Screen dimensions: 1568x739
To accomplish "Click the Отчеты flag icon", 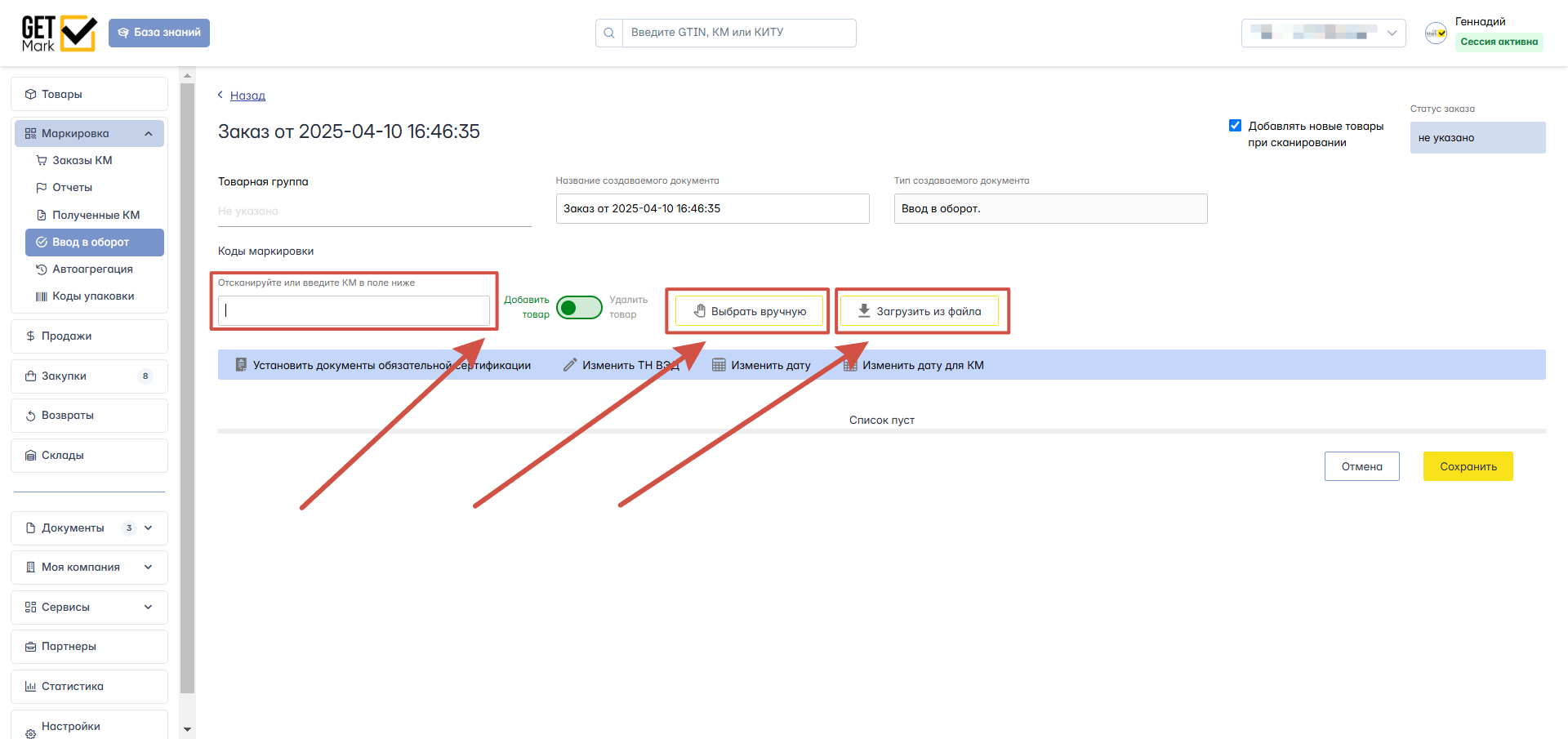I will click(x=42, y=187).
